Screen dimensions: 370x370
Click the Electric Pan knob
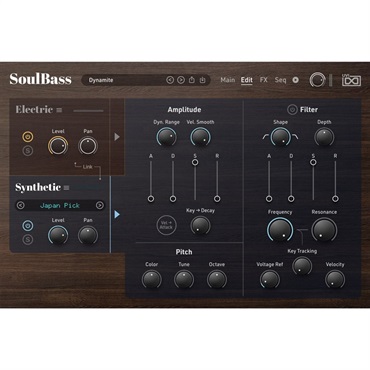(88, 146)
